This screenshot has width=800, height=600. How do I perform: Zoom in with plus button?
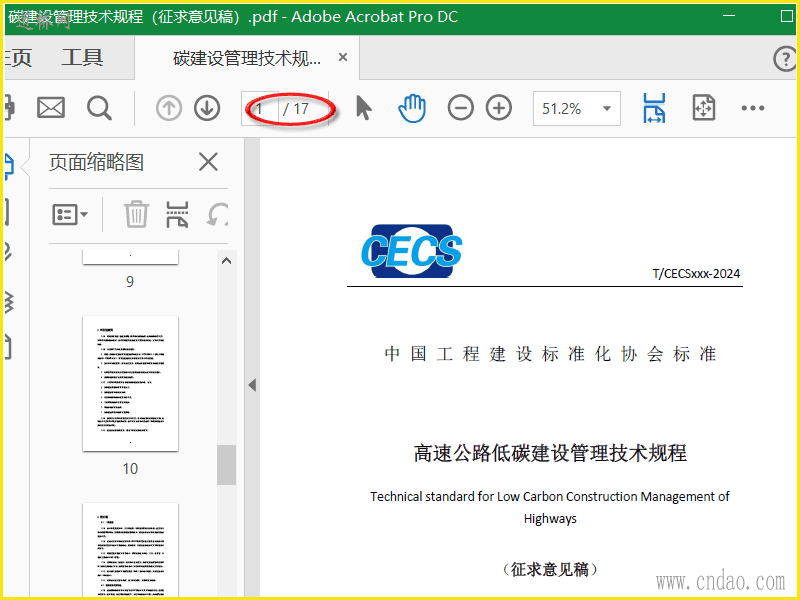tap(498, 108)
